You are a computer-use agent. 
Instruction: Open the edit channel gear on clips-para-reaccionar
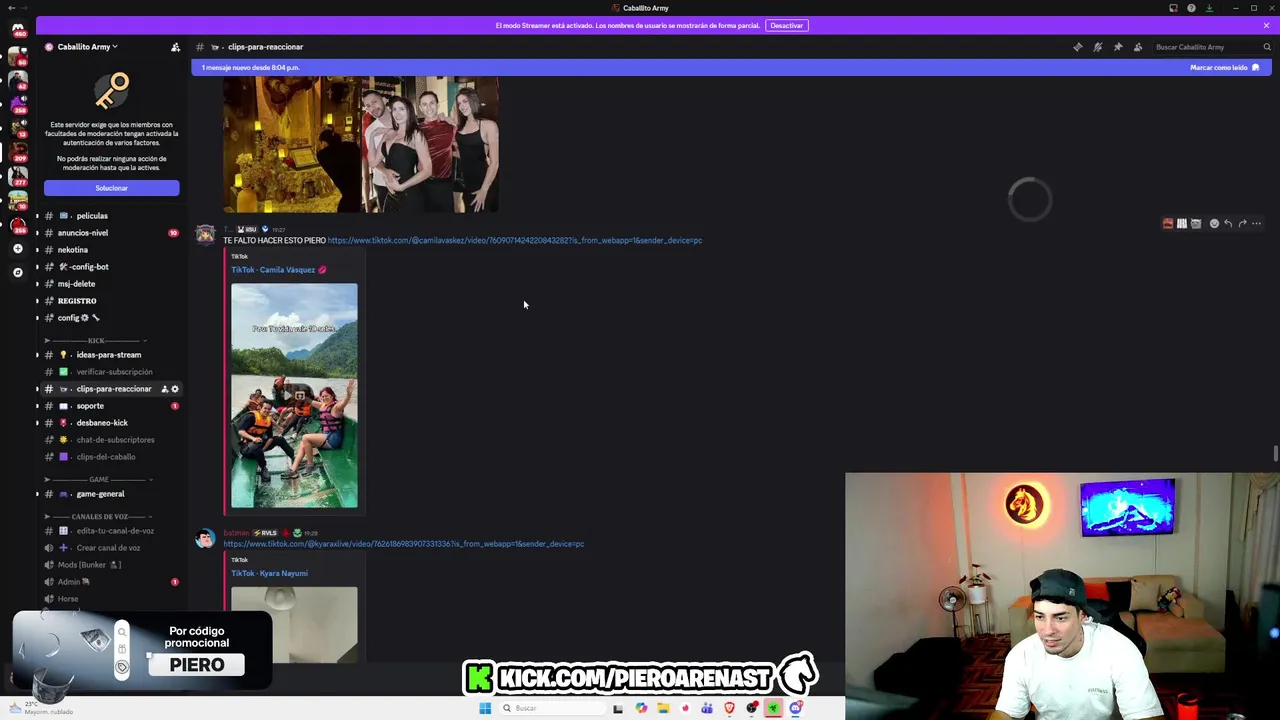pyautogui.click(x=175, y=389)
